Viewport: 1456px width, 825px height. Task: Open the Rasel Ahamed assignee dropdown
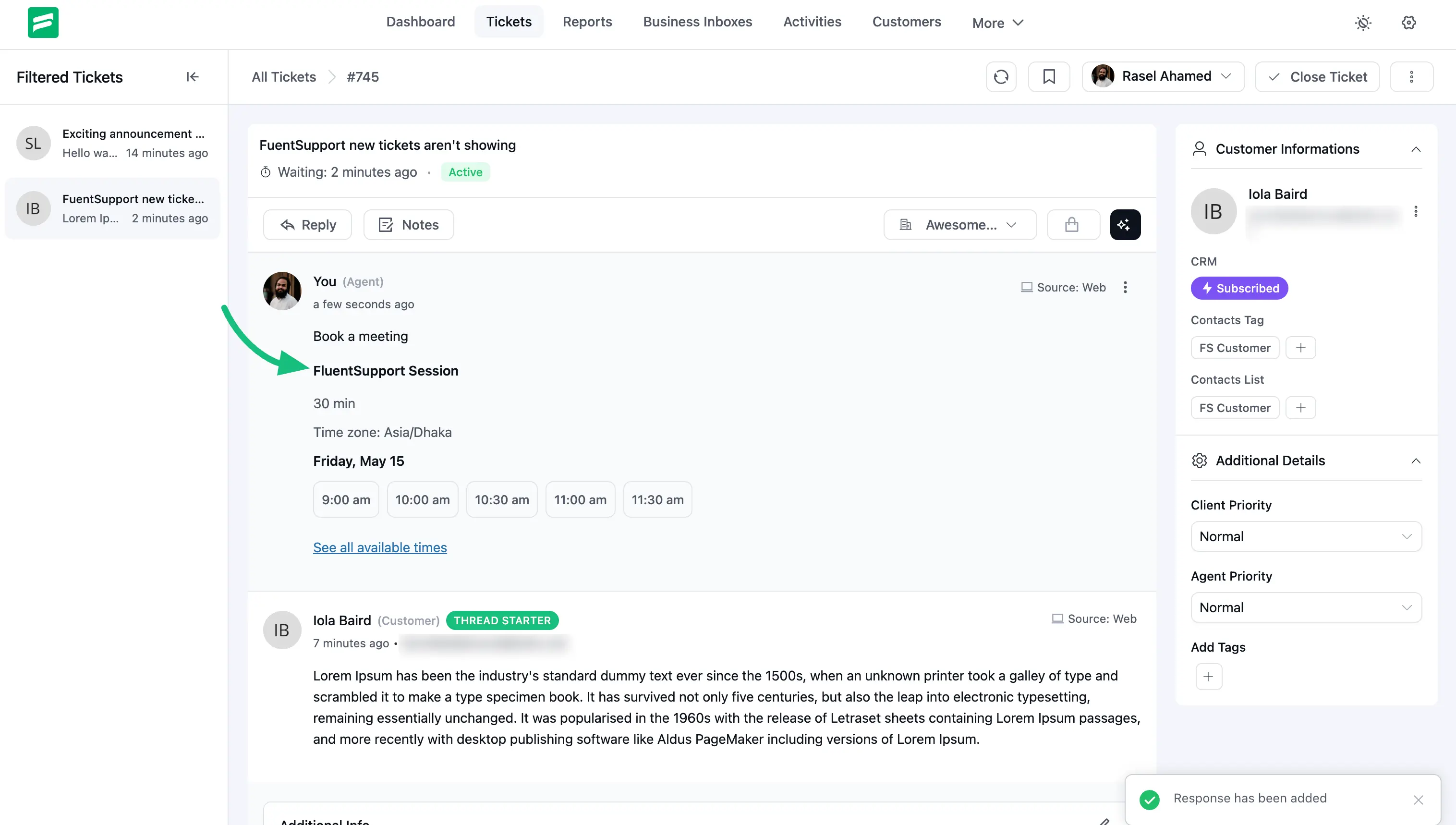point(1163,76)
